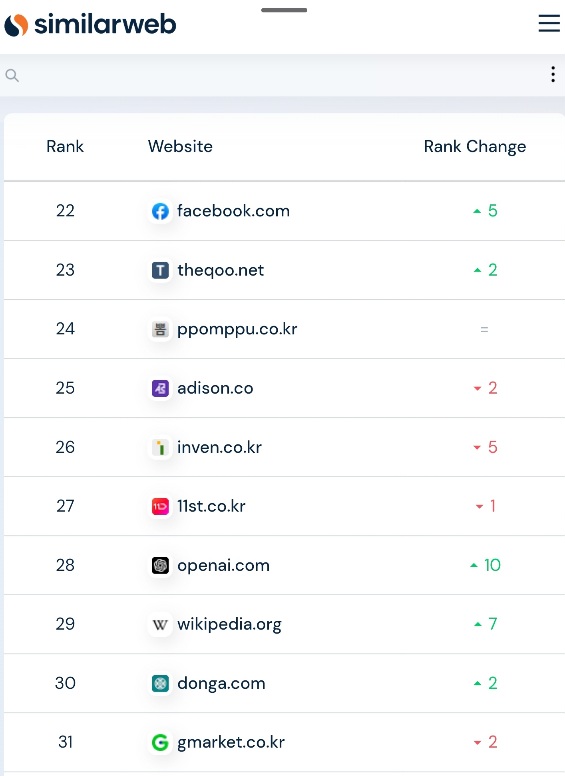Click the Gmarket G favicon
565x776 pixels.
click(160, 742)
